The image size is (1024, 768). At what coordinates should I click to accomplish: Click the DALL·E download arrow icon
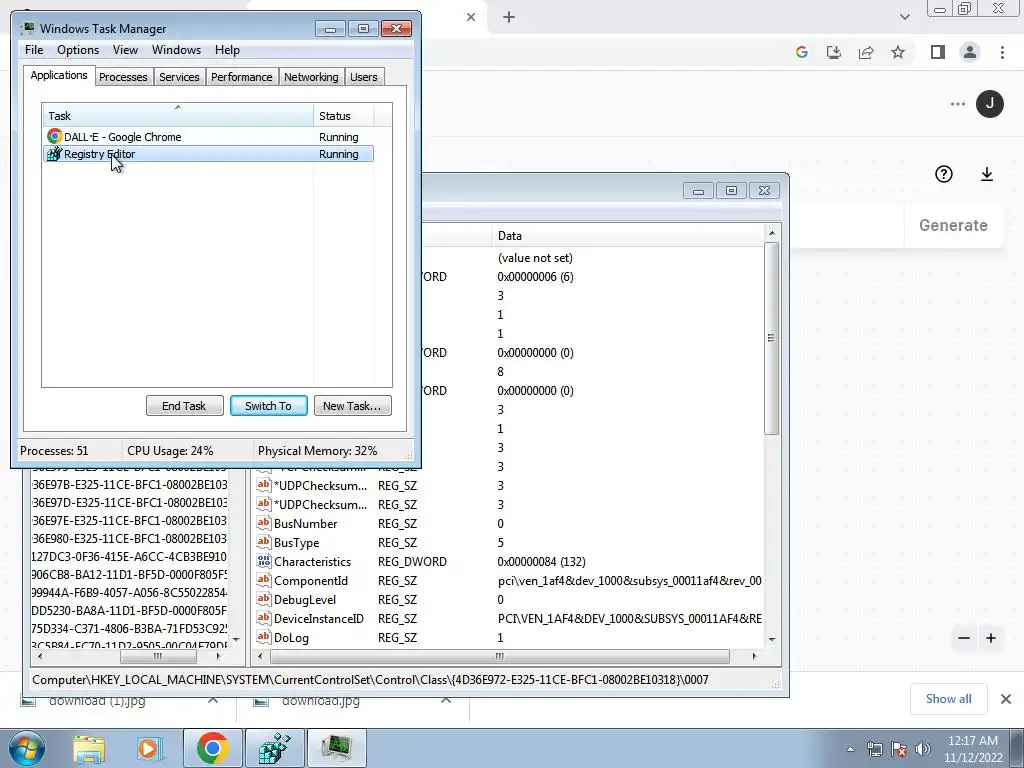pyautogui.click(x=987, y=174)
